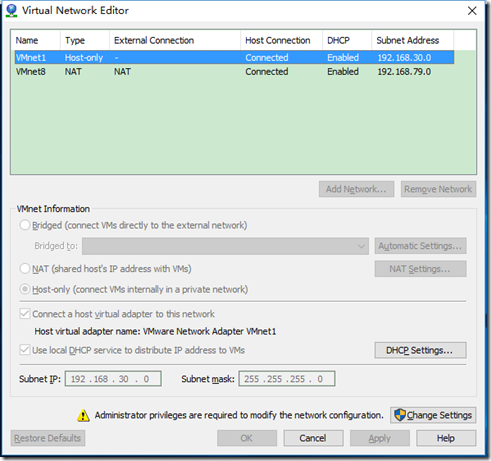The width and height of the screenshot is (491, 461).
Task: Click VMnet1's Connected host connection cell
Action: pyautogui.click(x=267, y=58)
